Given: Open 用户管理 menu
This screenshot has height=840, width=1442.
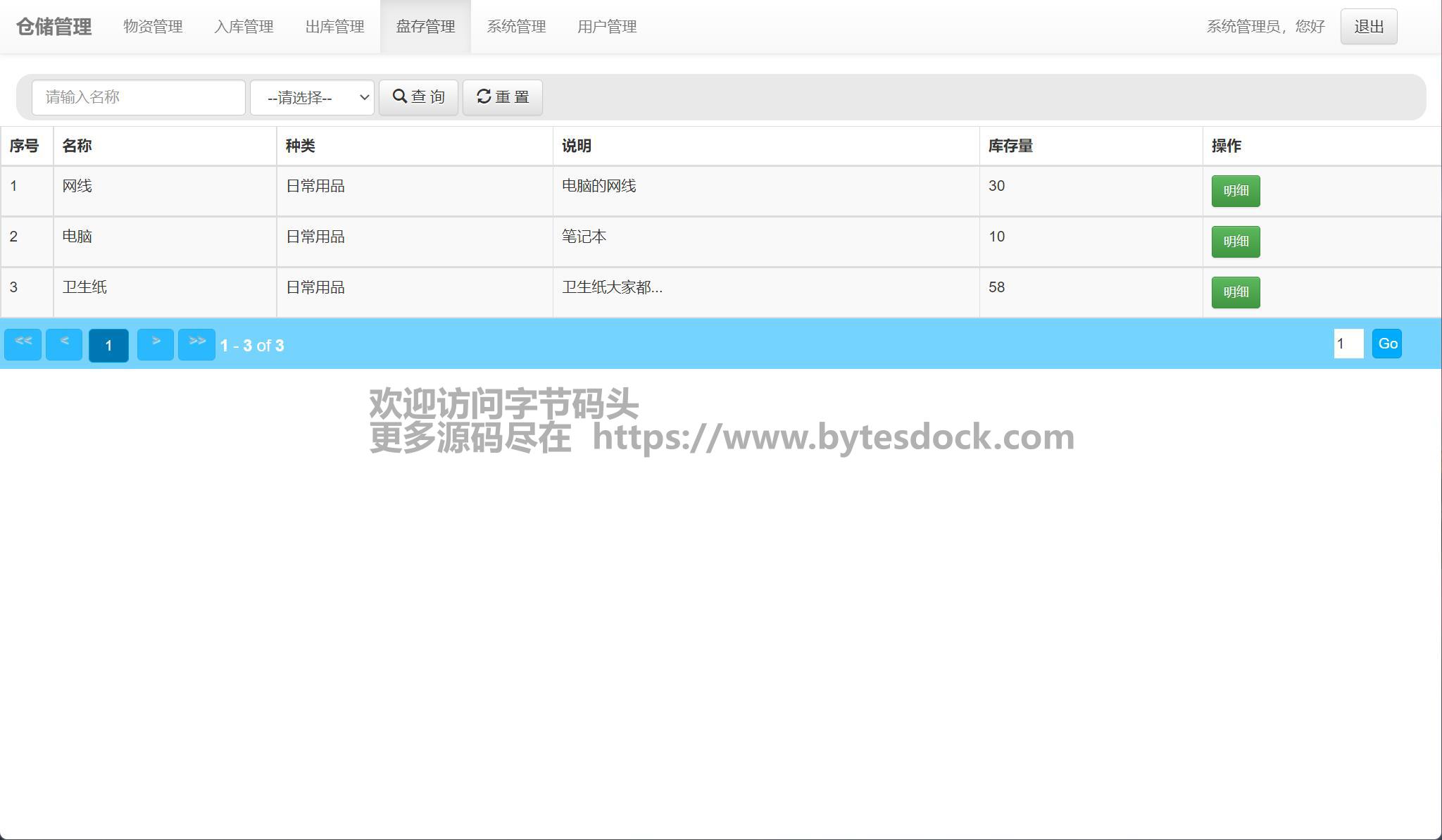Looking at the screenshot, I should point(607,27).
